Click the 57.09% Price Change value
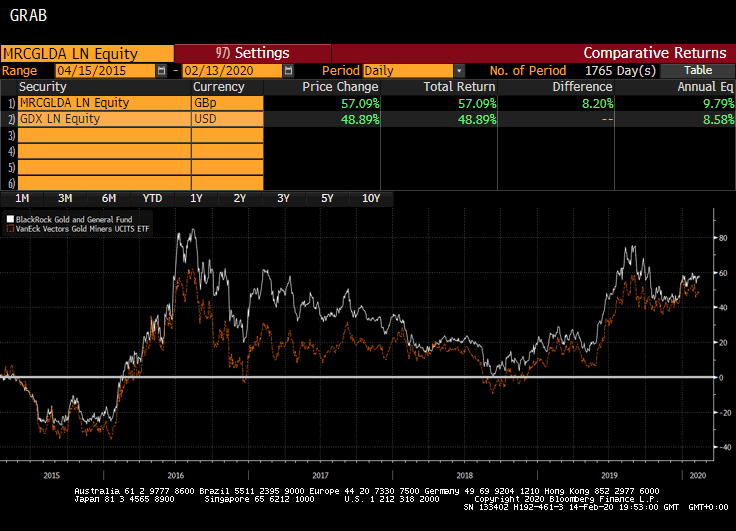Screen dimensions: 736x531 360,103
